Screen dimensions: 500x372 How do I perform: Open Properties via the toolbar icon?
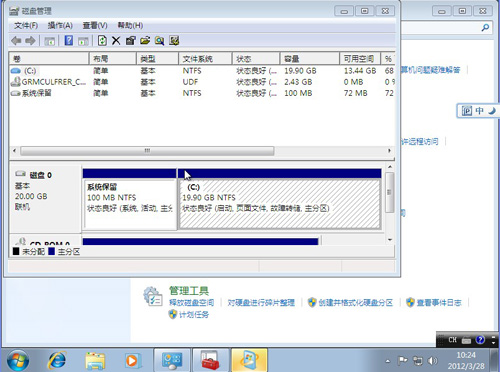pos(131,41)
